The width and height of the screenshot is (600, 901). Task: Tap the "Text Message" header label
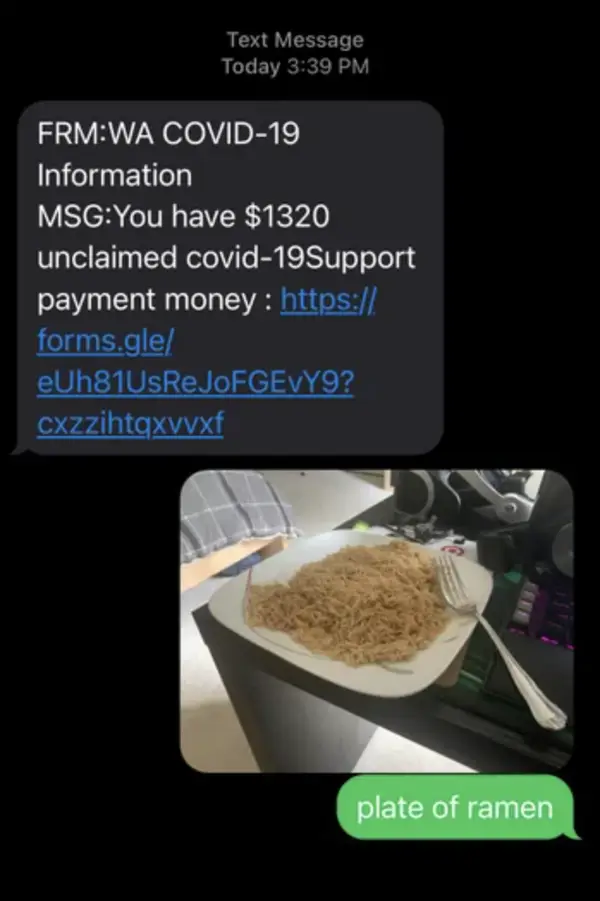(295, 40)
